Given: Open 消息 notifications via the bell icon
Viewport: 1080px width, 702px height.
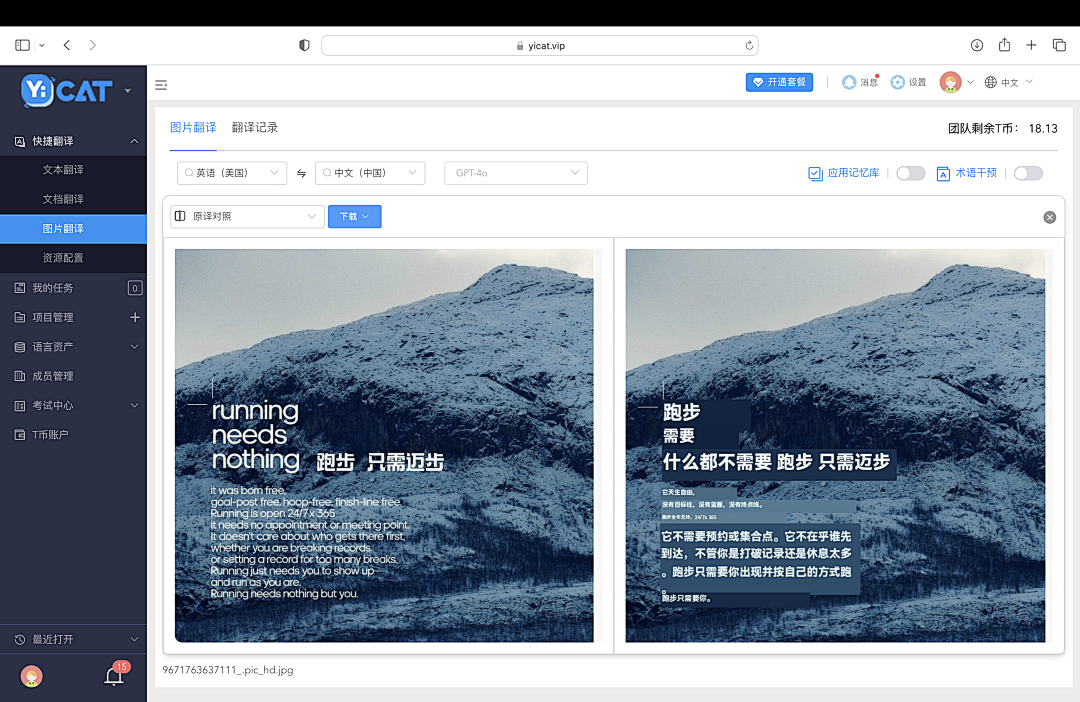Looking at the screenshot, I should [849, 82].
